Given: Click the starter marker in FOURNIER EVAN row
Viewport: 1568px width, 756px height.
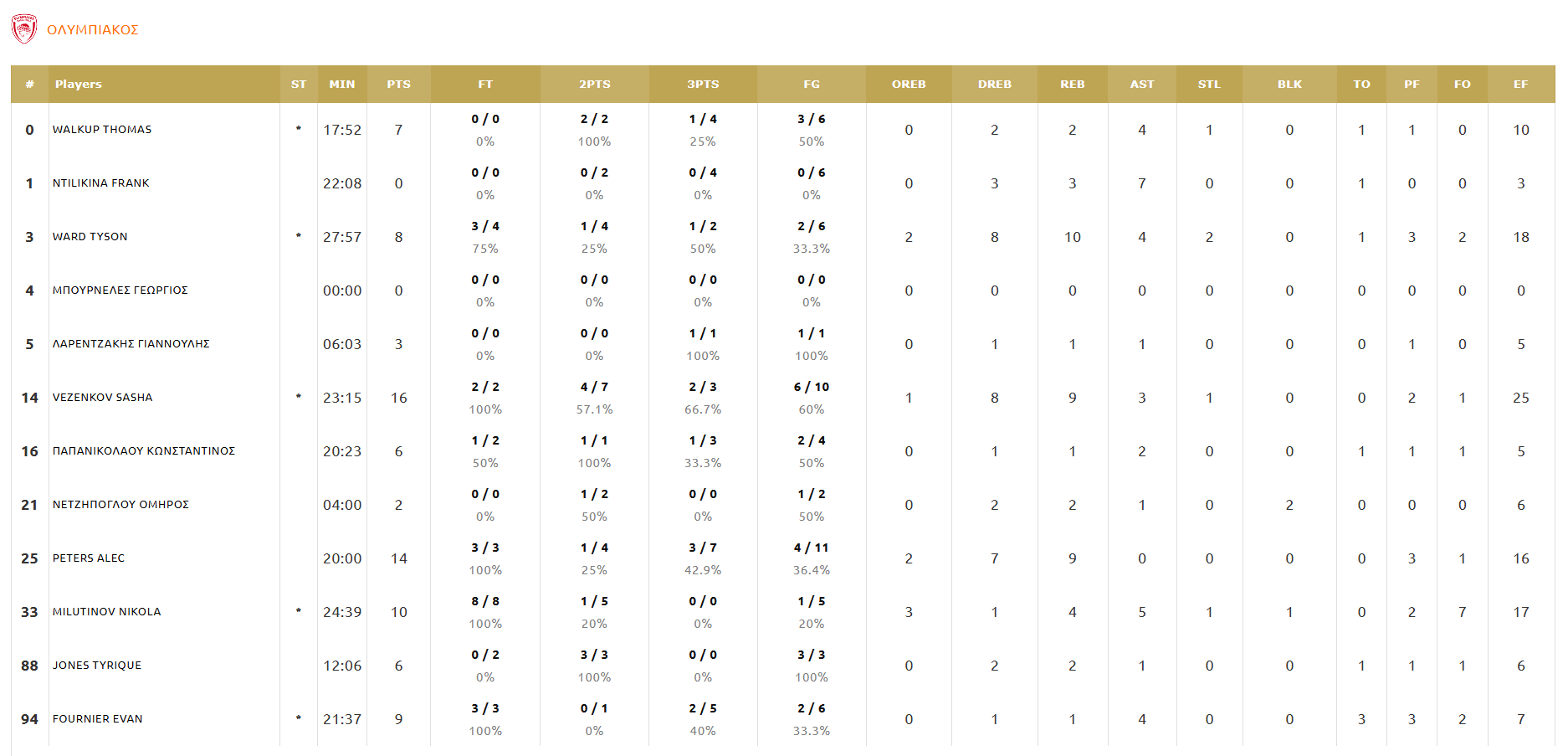Looking at the screenshot, I should point(299,718).
